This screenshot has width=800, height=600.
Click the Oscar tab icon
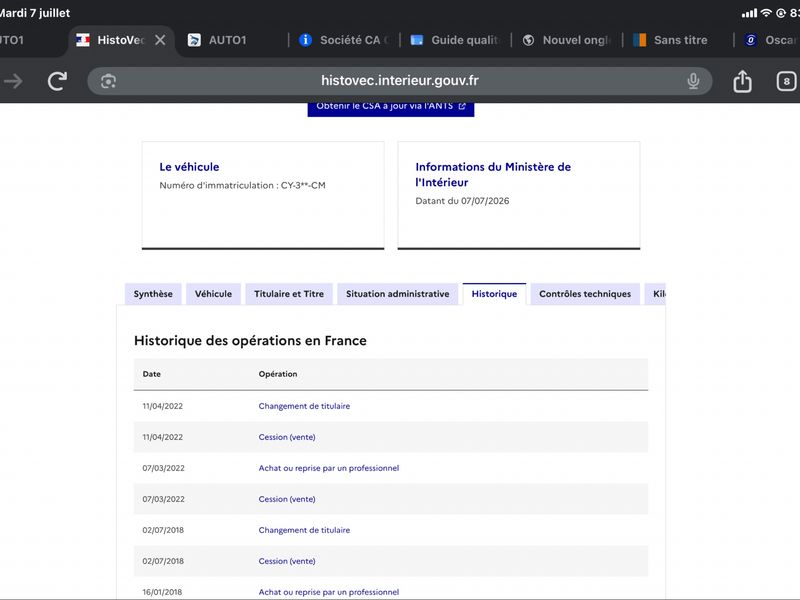tap(751, 40)
